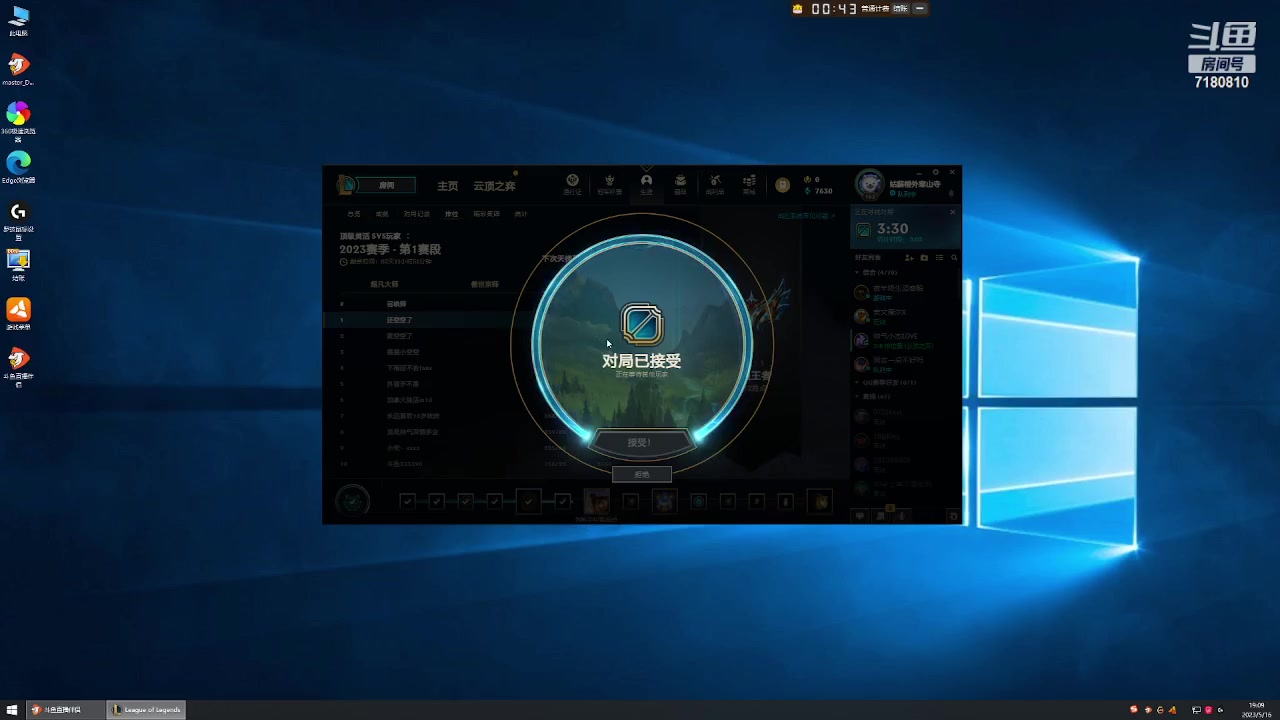Select leaderboard row 正空空了
1280x720 pixels.
(x=428, y=320)
